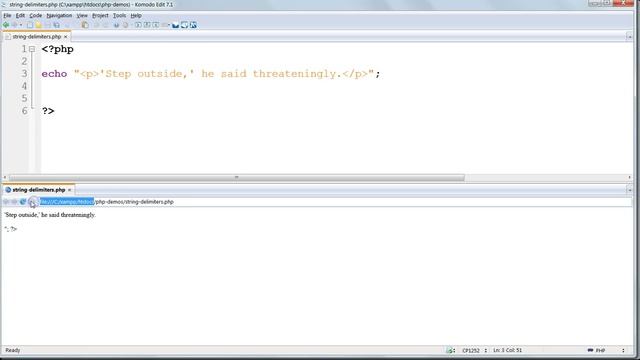Viewport: 640px width, 360px height.
Task: Select the string-delimiters.php editor tab
Action: click(36, 37)
